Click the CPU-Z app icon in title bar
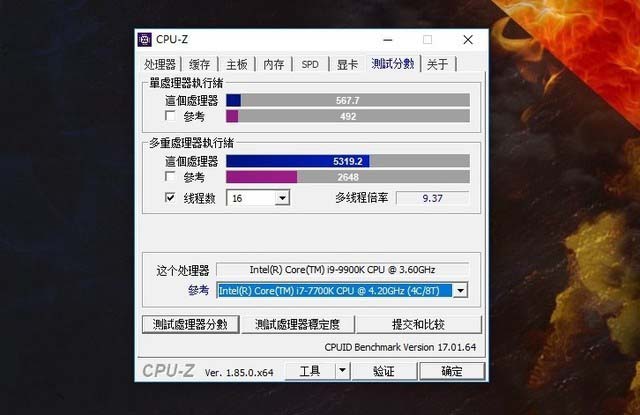 (x=144, y=40)
